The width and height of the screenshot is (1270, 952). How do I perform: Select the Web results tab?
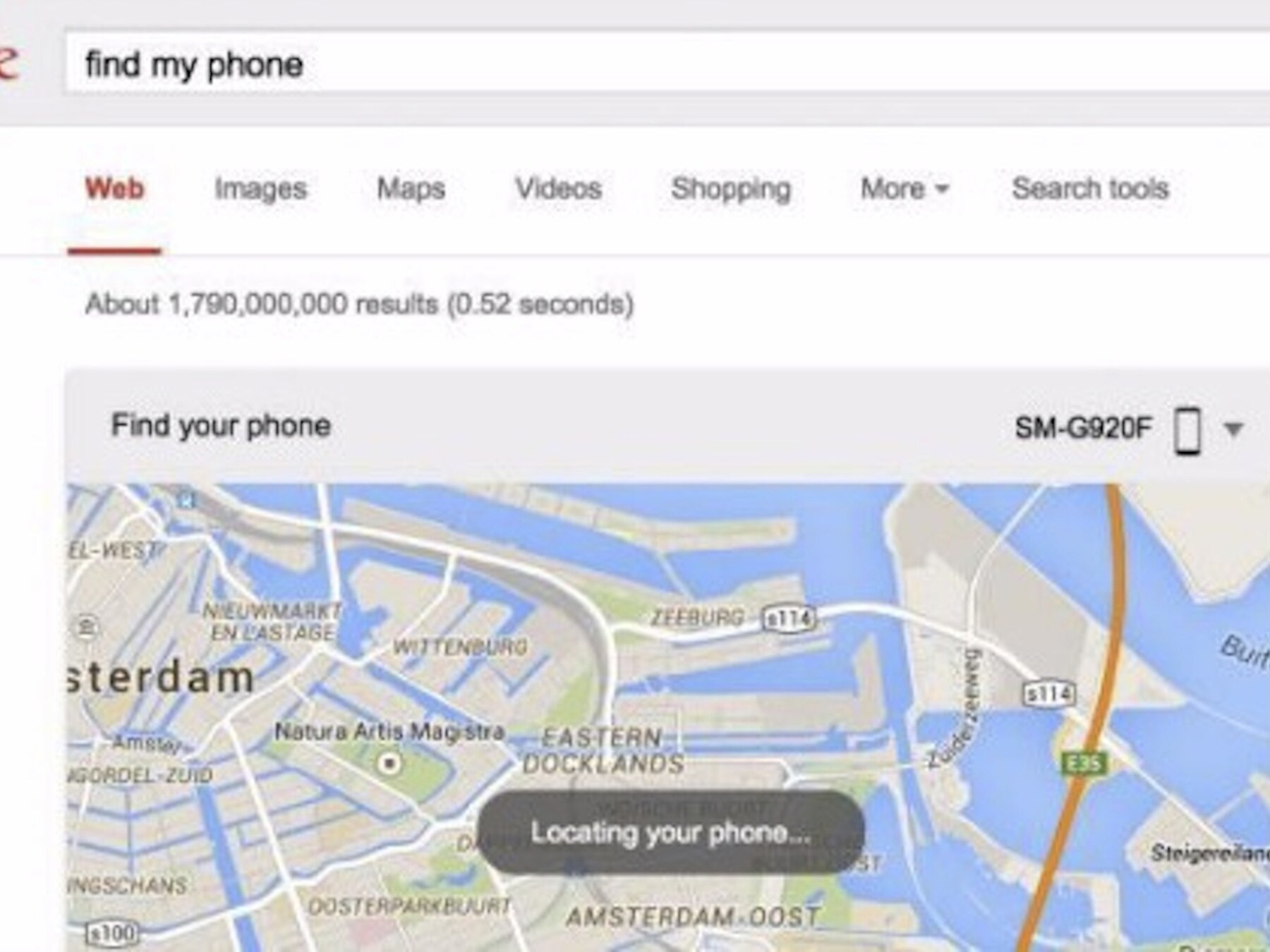114,188
